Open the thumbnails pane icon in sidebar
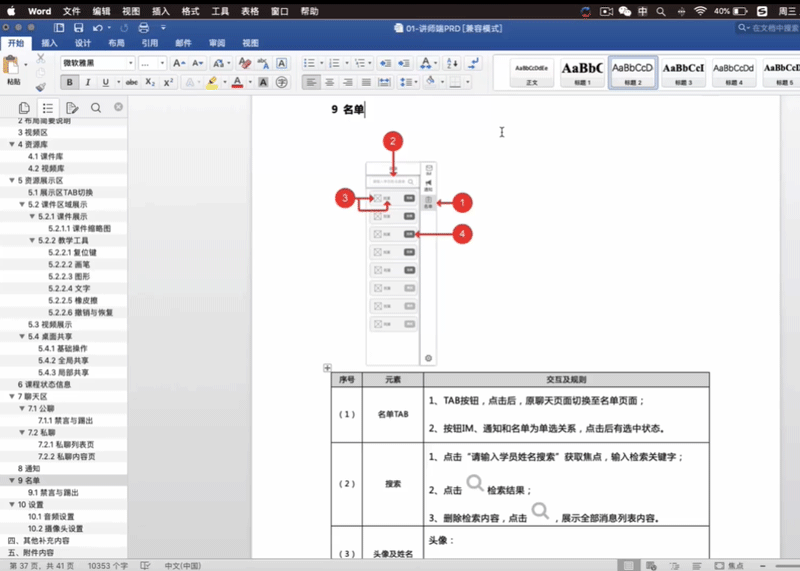Screen dimensions: 800x571 click(x=24, y=108)
